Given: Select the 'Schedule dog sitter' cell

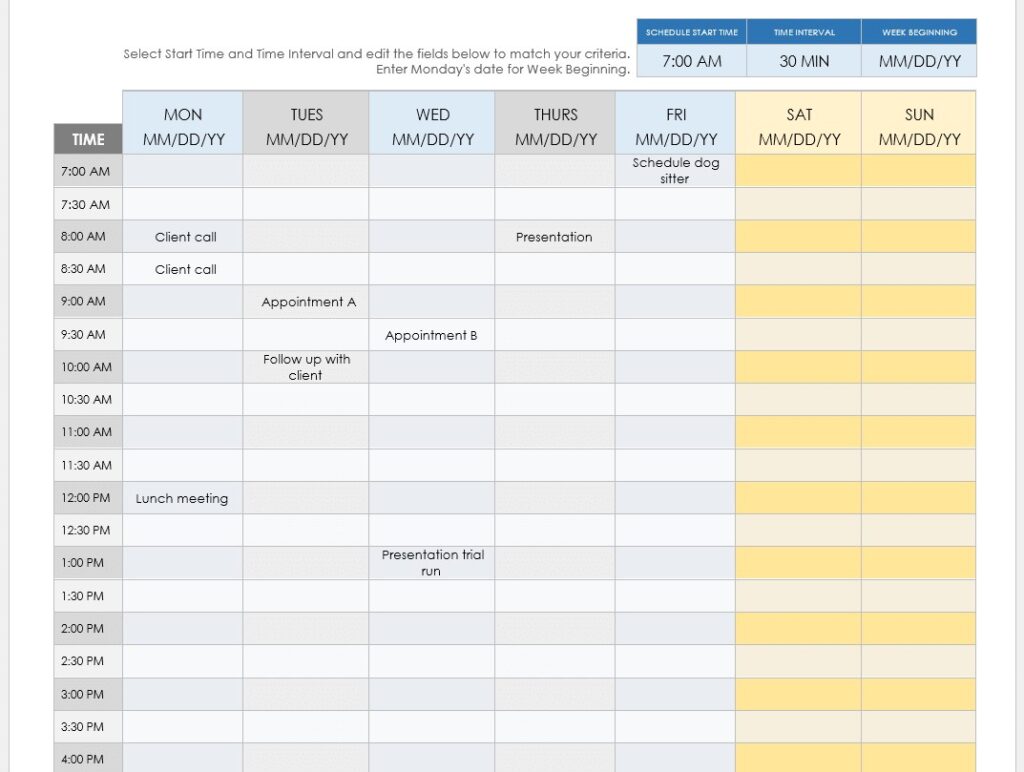Looking at the screenshot, I should (x=675, y=171).
